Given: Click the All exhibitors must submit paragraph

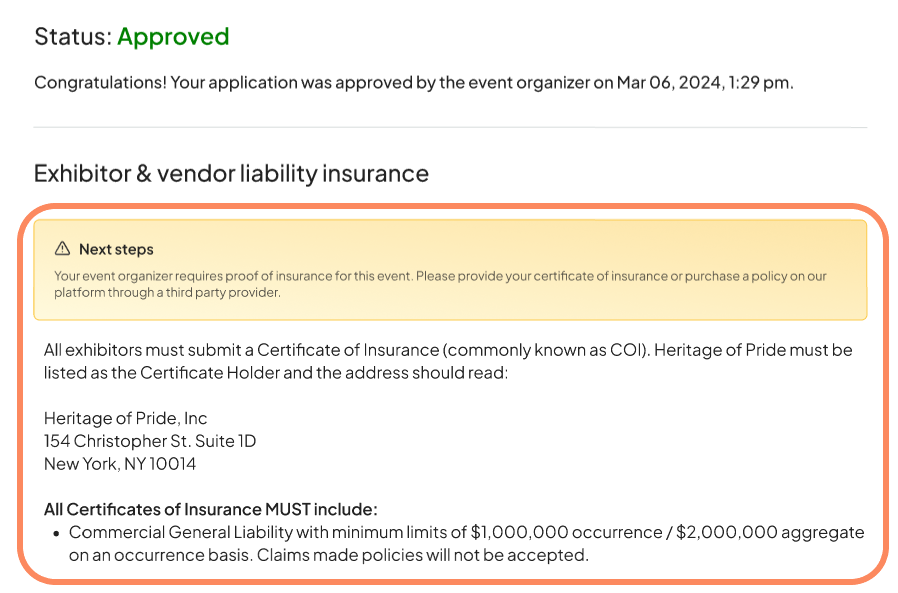Looking at the screenshot, I should click(x=447, y=350).
